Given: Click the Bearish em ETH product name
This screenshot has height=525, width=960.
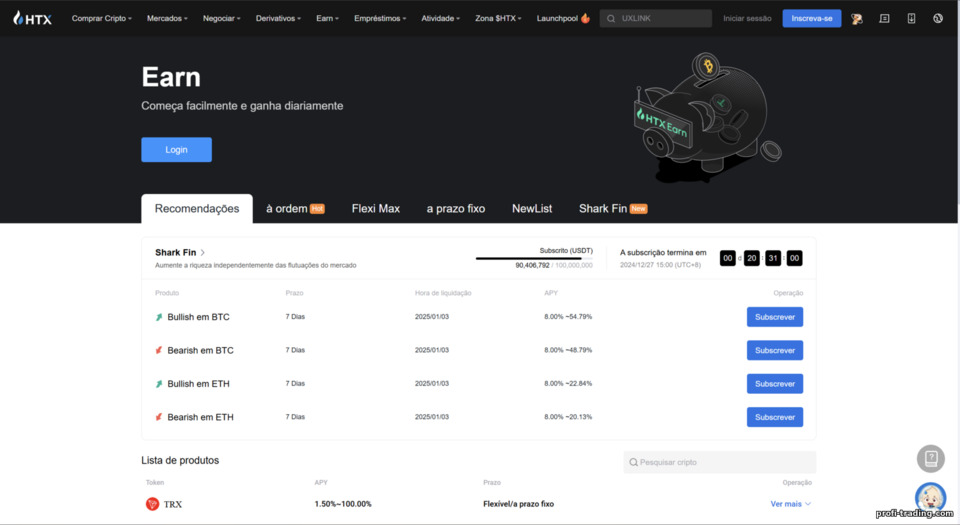Looking at the screenshot, I should tap(200, 417).
